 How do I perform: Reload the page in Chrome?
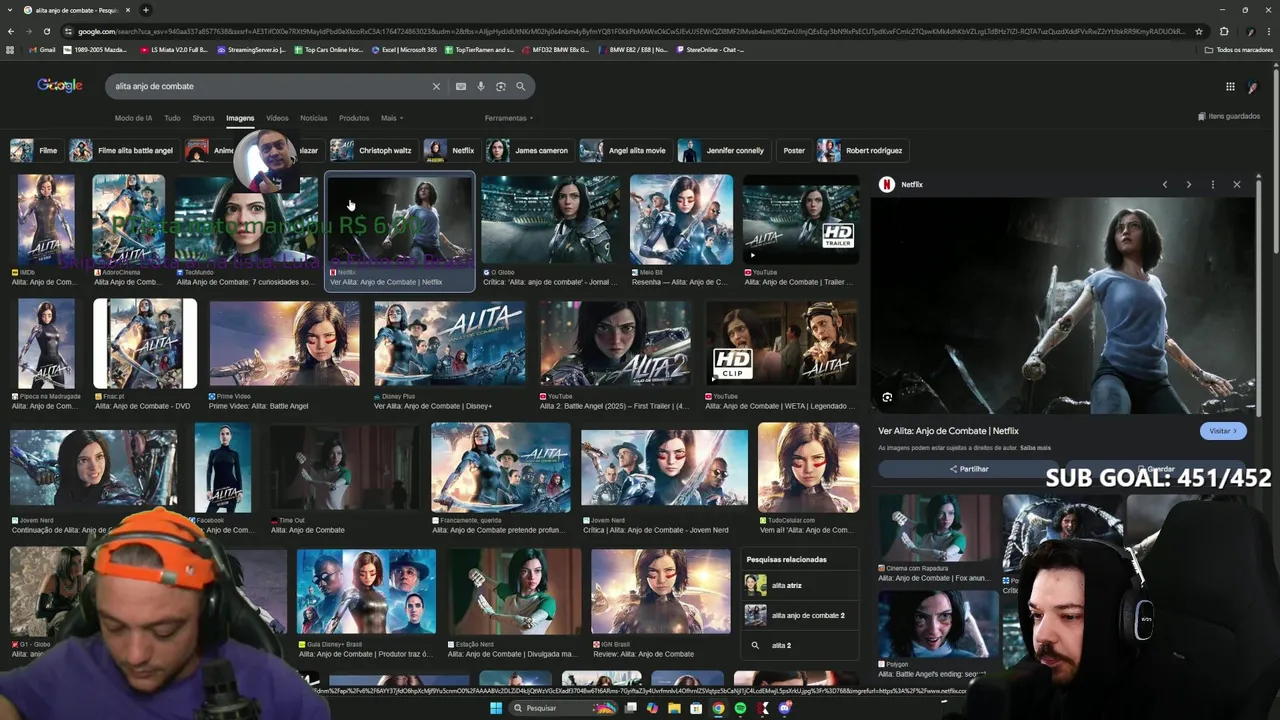click(x=47, y=31)
